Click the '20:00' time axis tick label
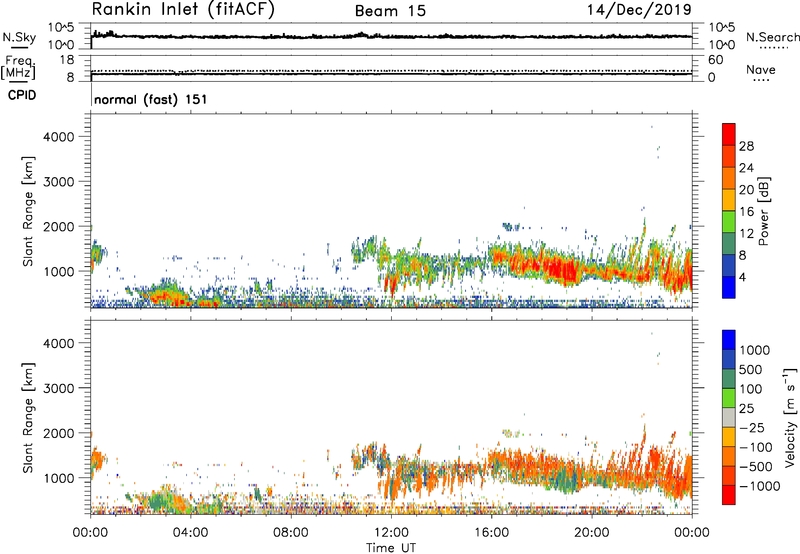The width and height of the screenshot is (800, 554). [592, 533]
